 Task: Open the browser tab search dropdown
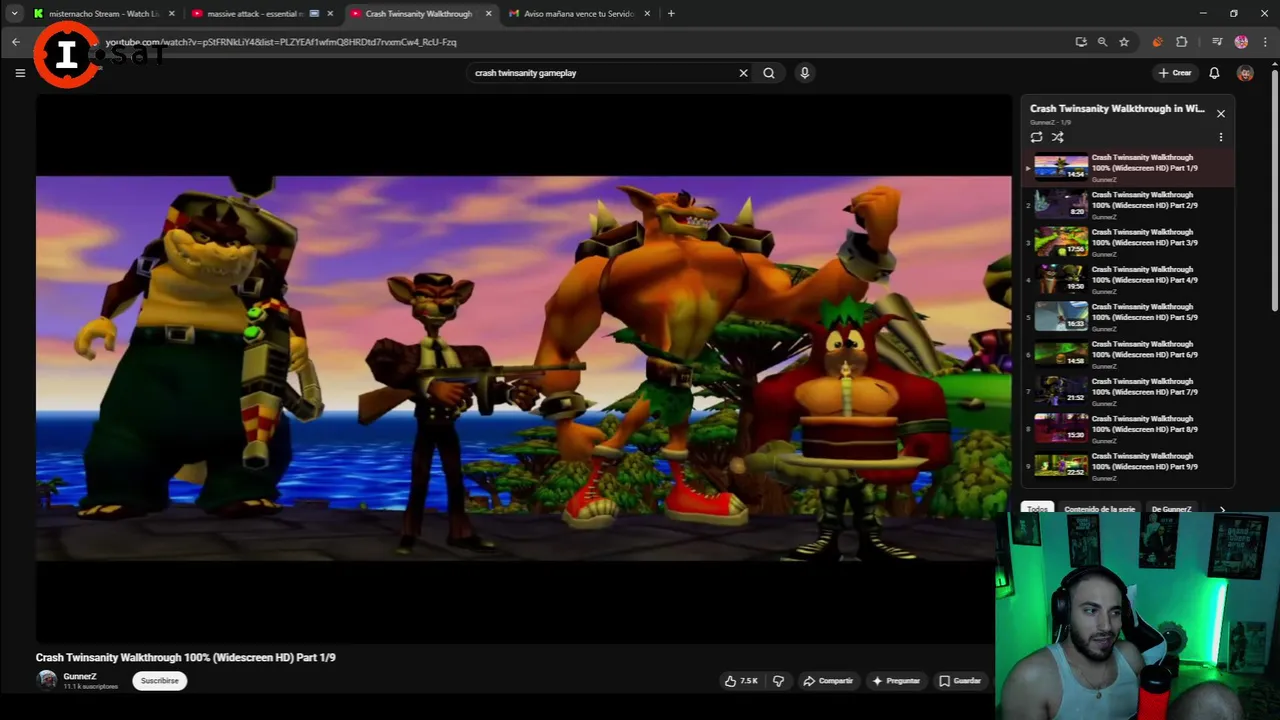pos(14,14)
